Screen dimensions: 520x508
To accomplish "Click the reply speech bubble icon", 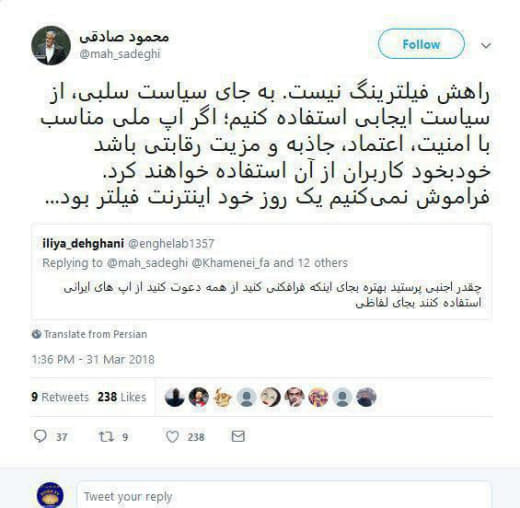I will (x=40, y=436).
